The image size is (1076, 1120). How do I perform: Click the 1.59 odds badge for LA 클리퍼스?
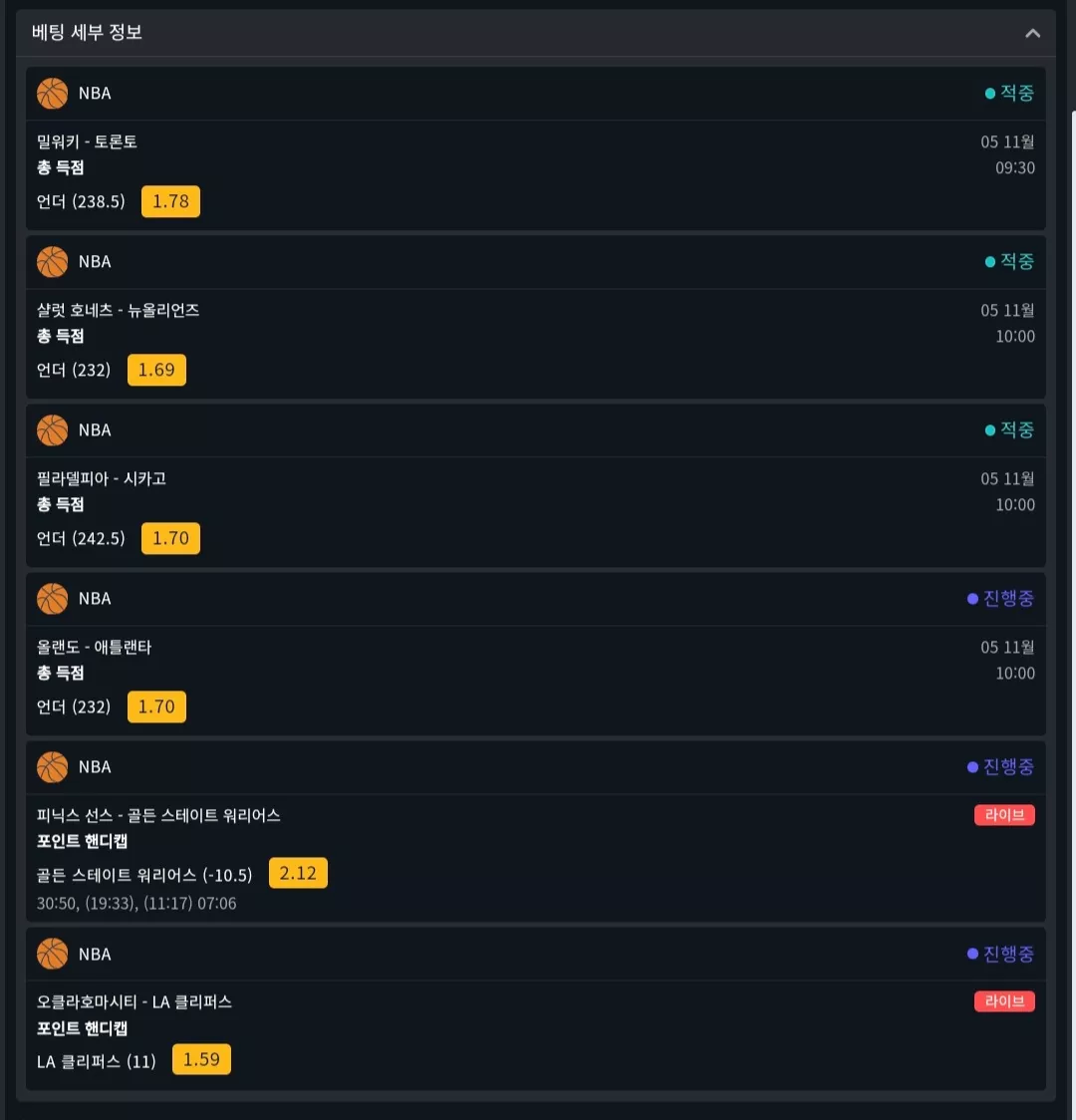click(201, 1059)
